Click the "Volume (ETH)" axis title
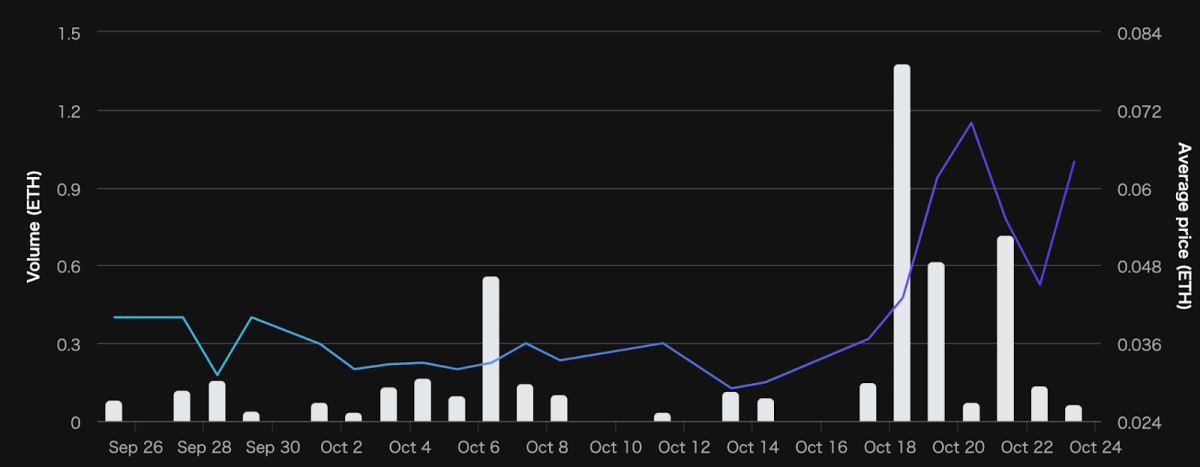 [x=33, y=227]
